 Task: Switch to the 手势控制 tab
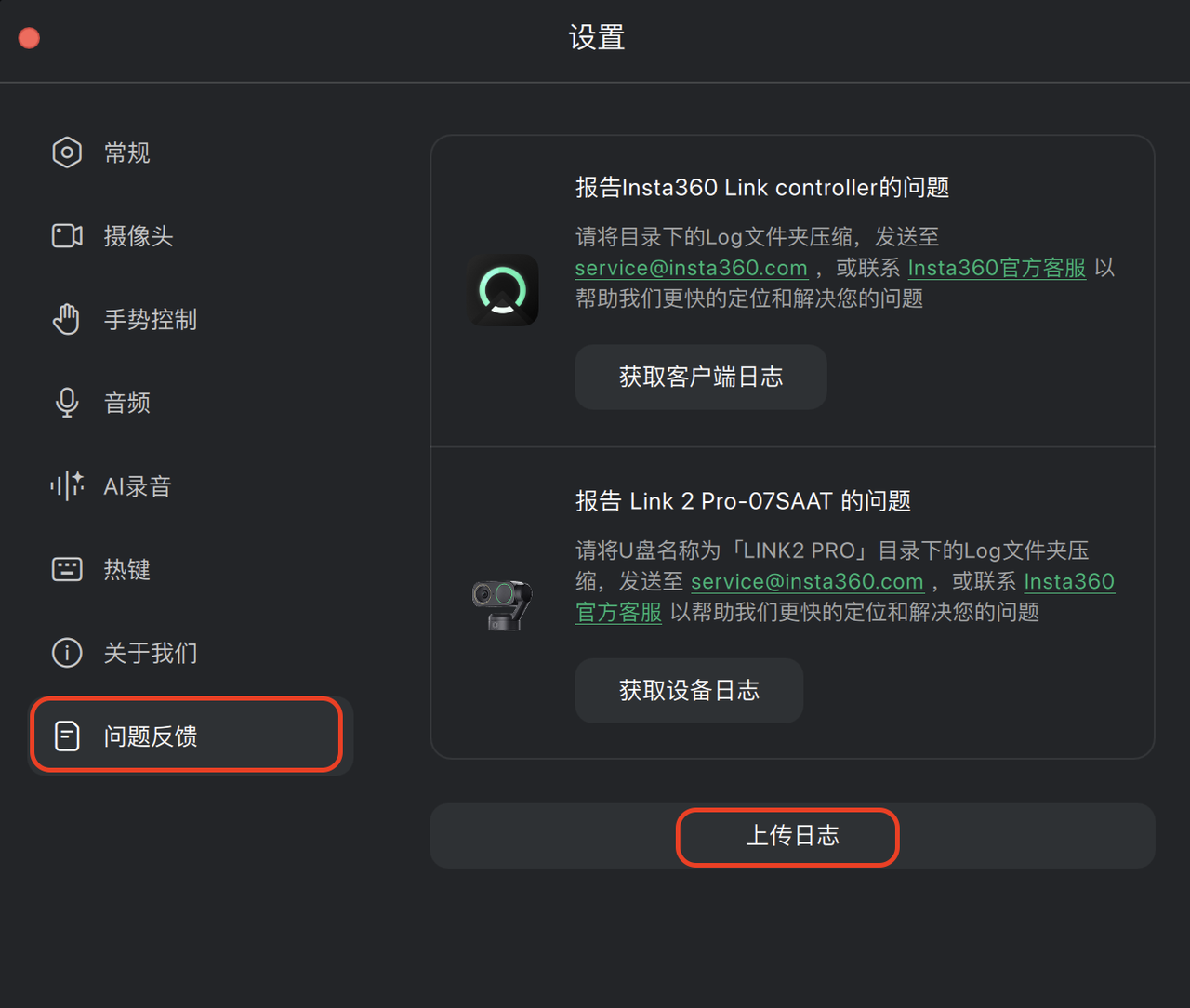pyautogui.click(x=151, y=320)
